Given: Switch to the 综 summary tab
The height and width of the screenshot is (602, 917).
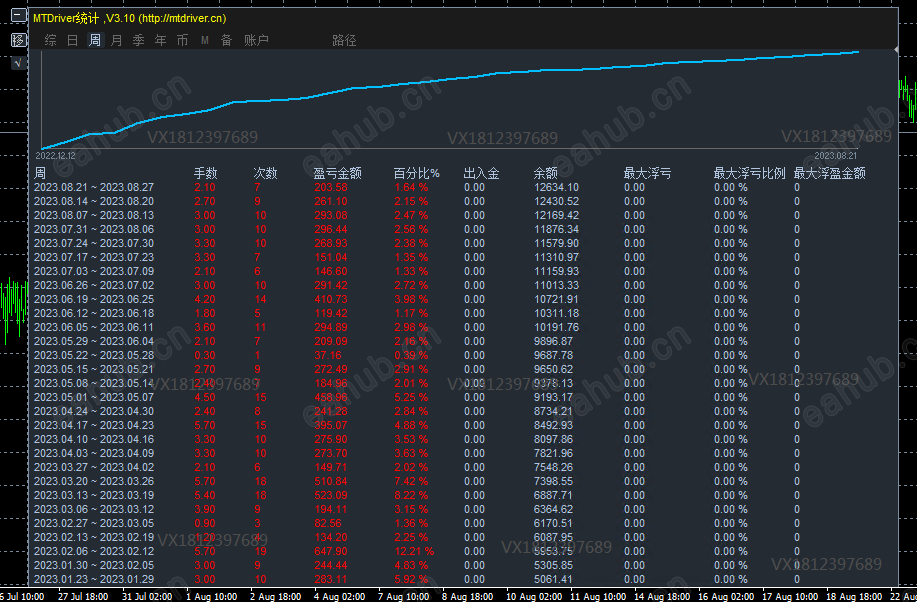Looking at the screenshot, I should [x=51, y=40].
